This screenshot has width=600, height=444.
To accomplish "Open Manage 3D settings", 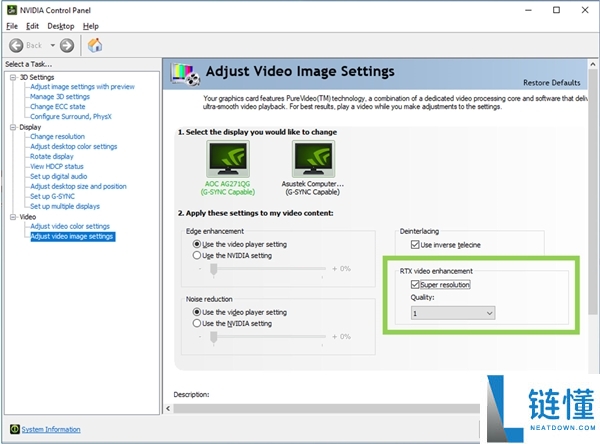I will 60,96.
